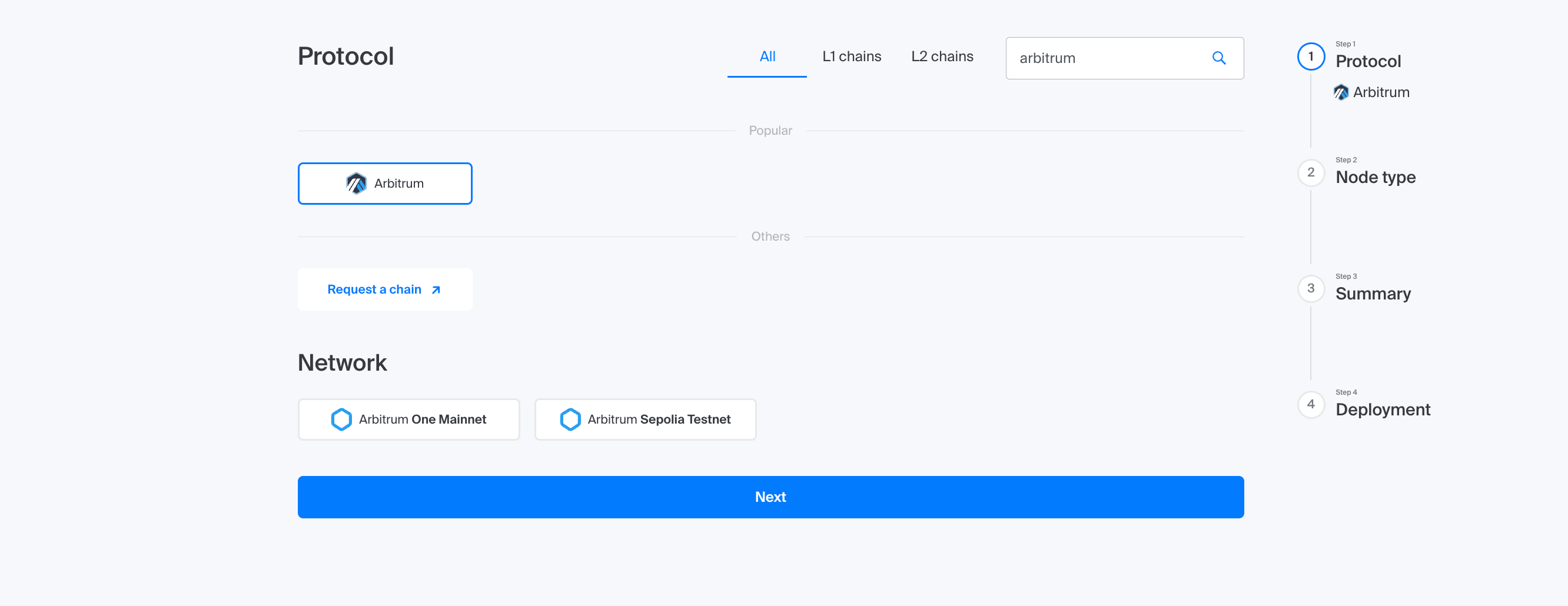Image resolution: width=1568 pixels, height=606 pixels.
Task: Click the step 2 circle indicator
Action: click(x=1311, y=173)
